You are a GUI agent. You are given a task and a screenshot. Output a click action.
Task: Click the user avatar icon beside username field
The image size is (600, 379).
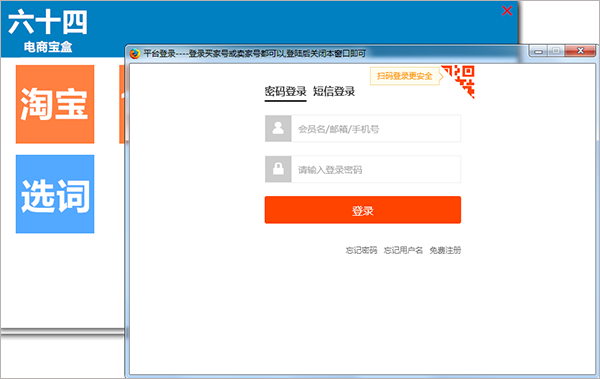point(278,129)
